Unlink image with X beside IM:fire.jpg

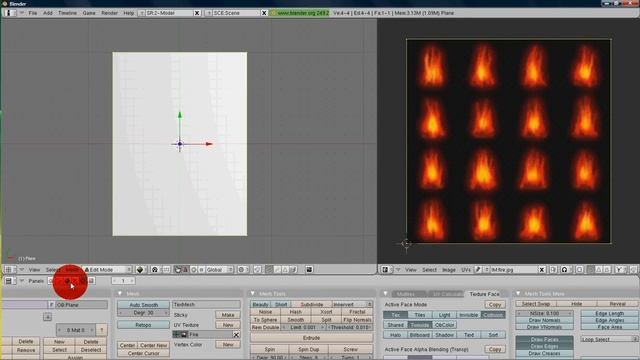pyautogui.click(x=542, y=270)
